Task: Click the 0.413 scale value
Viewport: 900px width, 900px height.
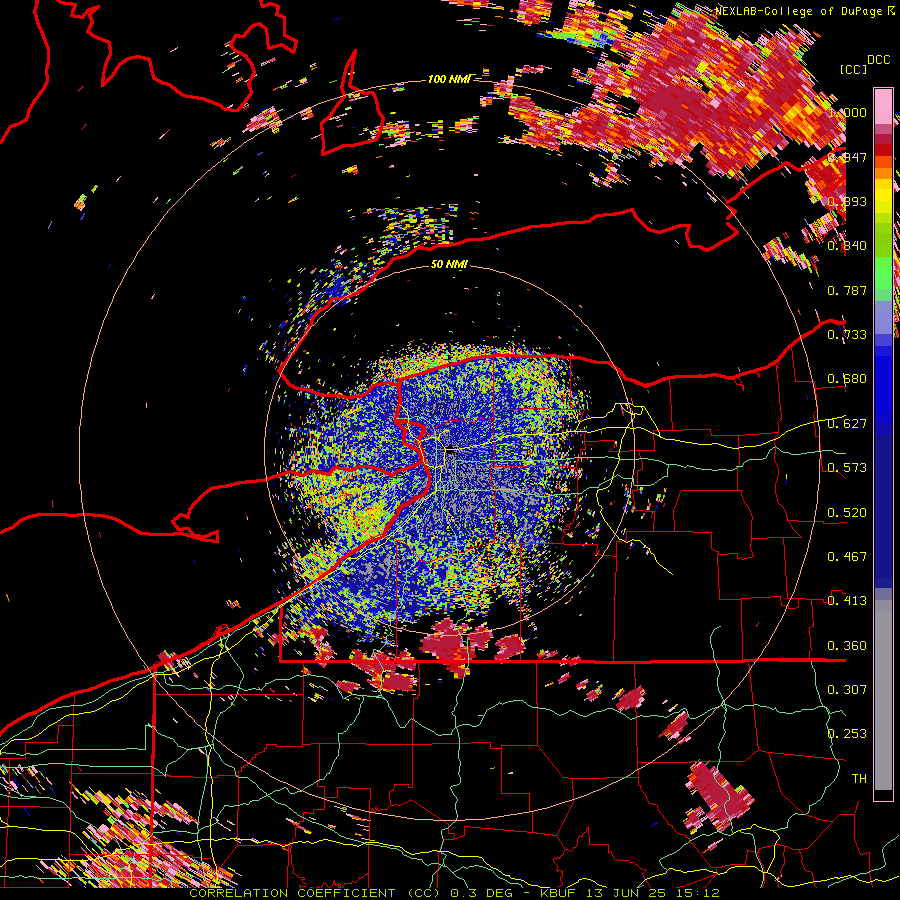Action: pos(847,601)
